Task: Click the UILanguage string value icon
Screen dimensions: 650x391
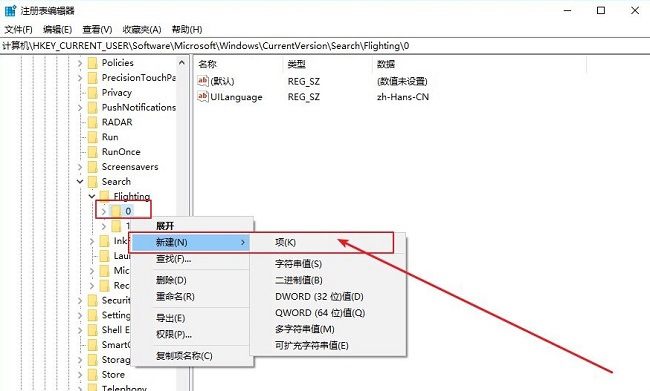Action: pyautogui.click(x=203, y=97)
